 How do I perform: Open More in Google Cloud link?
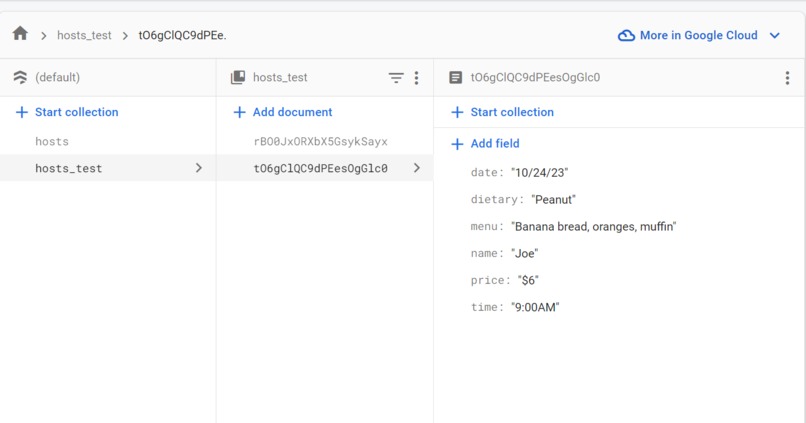(699, 35)
